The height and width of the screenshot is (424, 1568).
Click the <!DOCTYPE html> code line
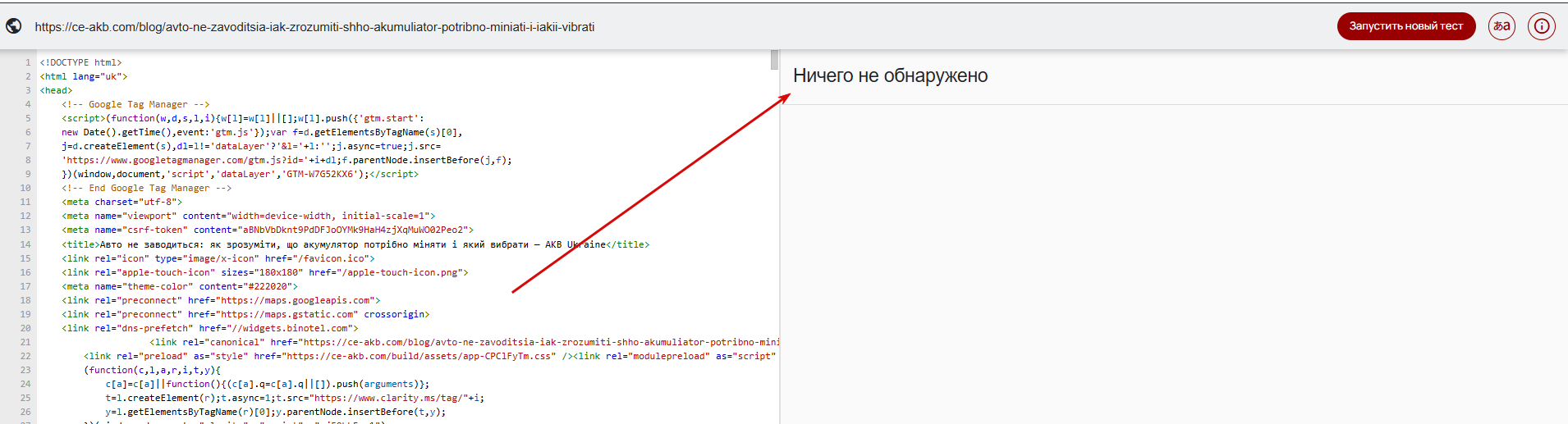point(80,62)
